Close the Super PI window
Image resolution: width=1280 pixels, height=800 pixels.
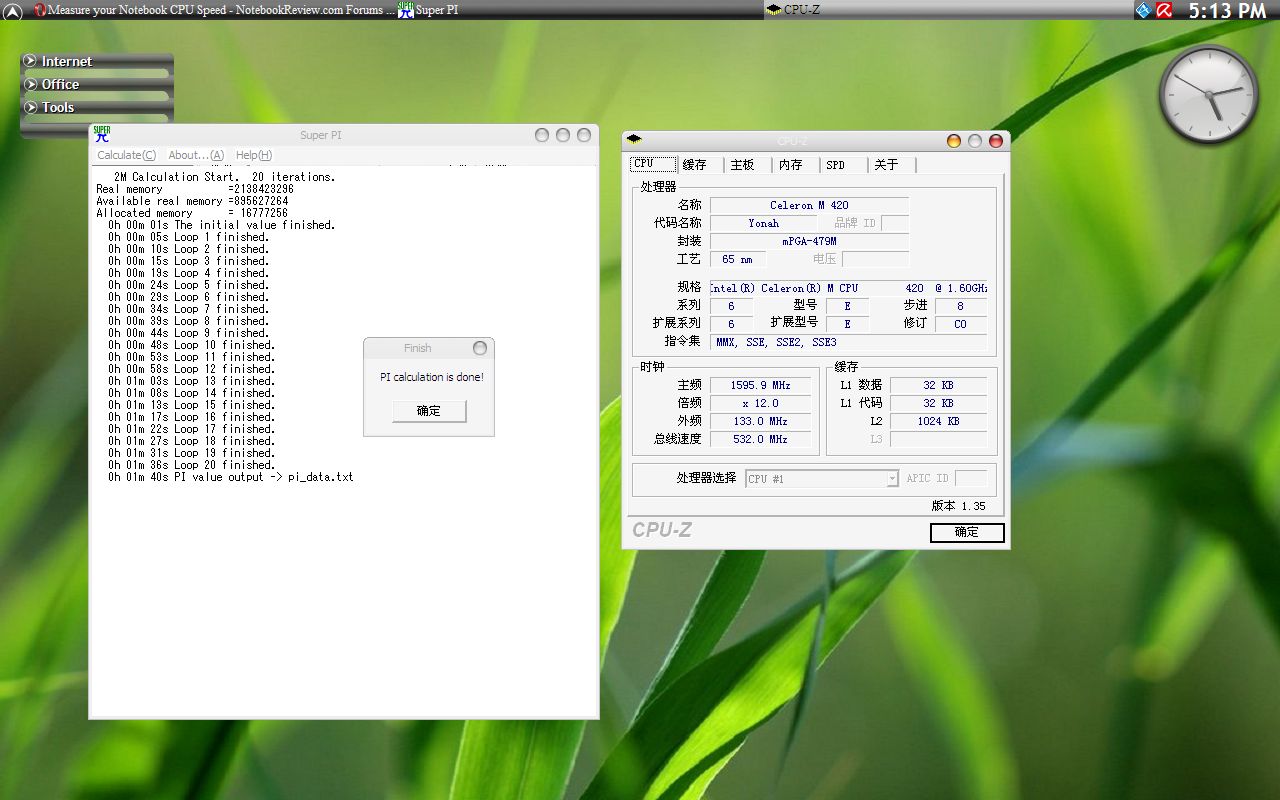(x=584, y=135)
